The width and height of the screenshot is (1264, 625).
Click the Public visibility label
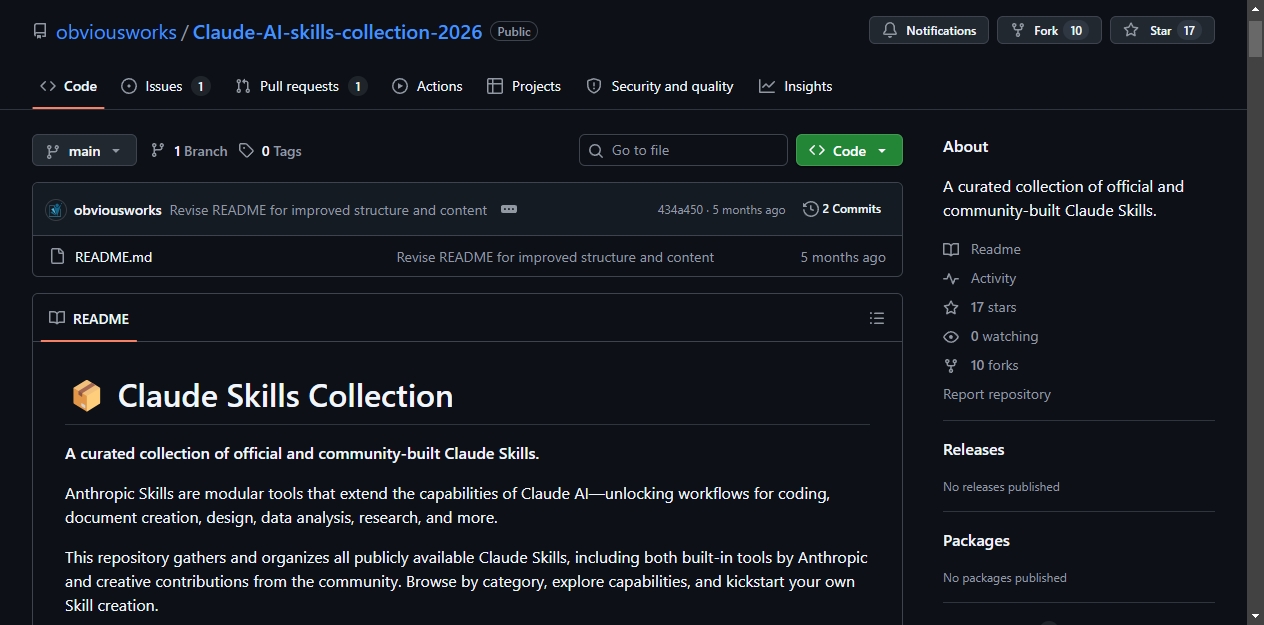point(514,31)
